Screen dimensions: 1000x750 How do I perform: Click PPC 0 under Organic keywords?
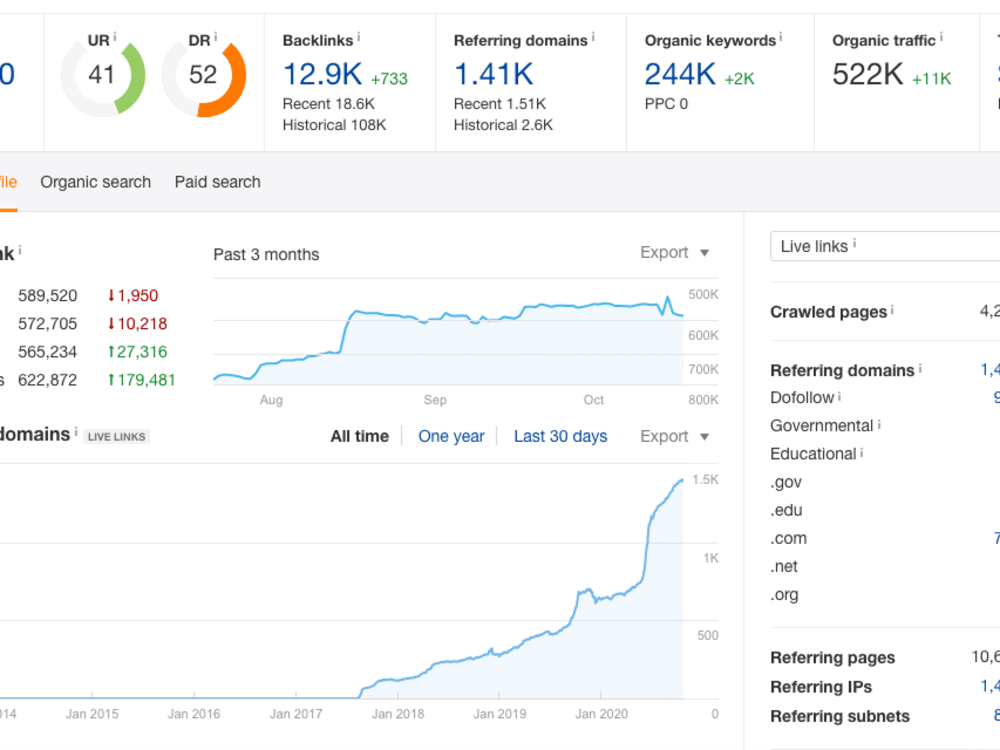coord(666,103)
